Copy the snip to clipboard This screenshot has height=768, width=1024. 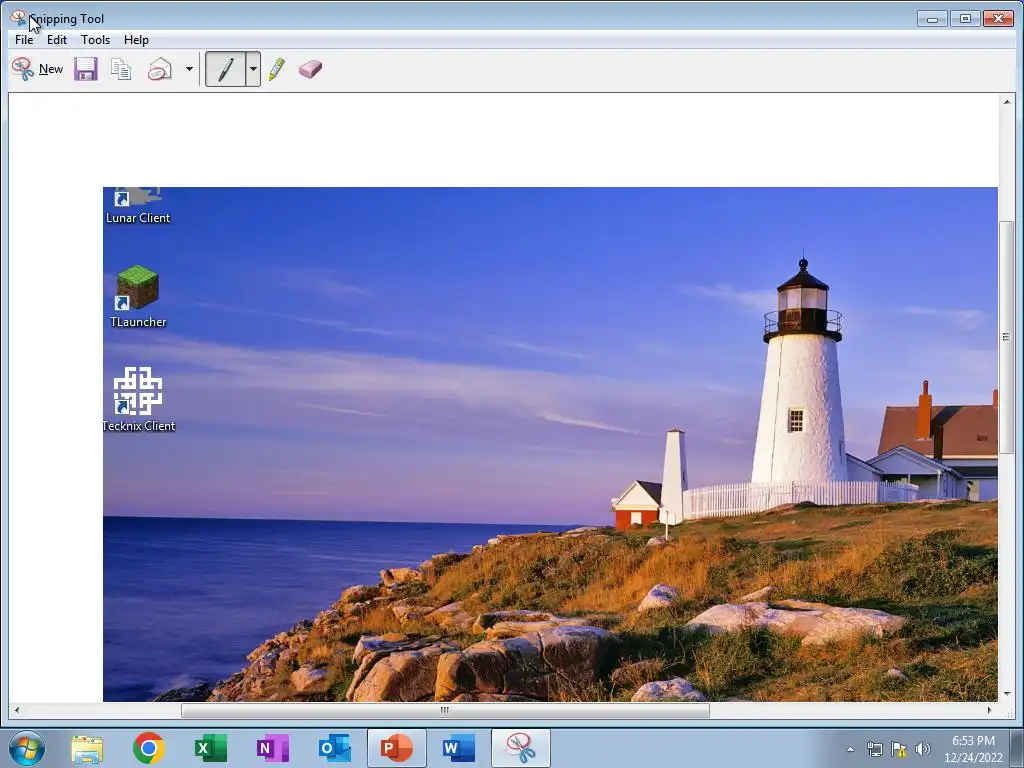point(121,69)
